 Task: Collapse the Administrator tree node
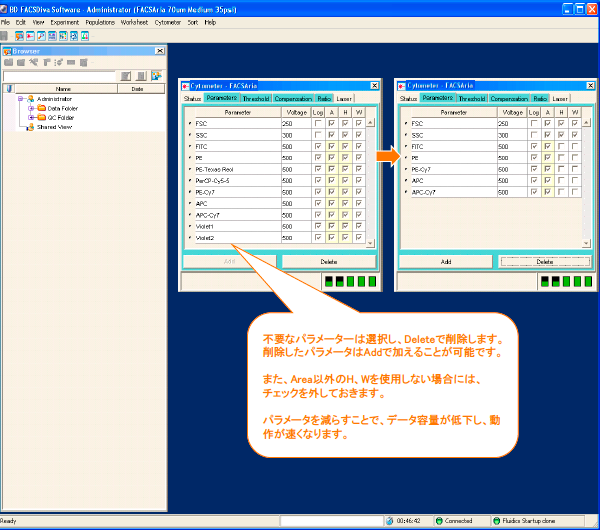pos(21,99)
